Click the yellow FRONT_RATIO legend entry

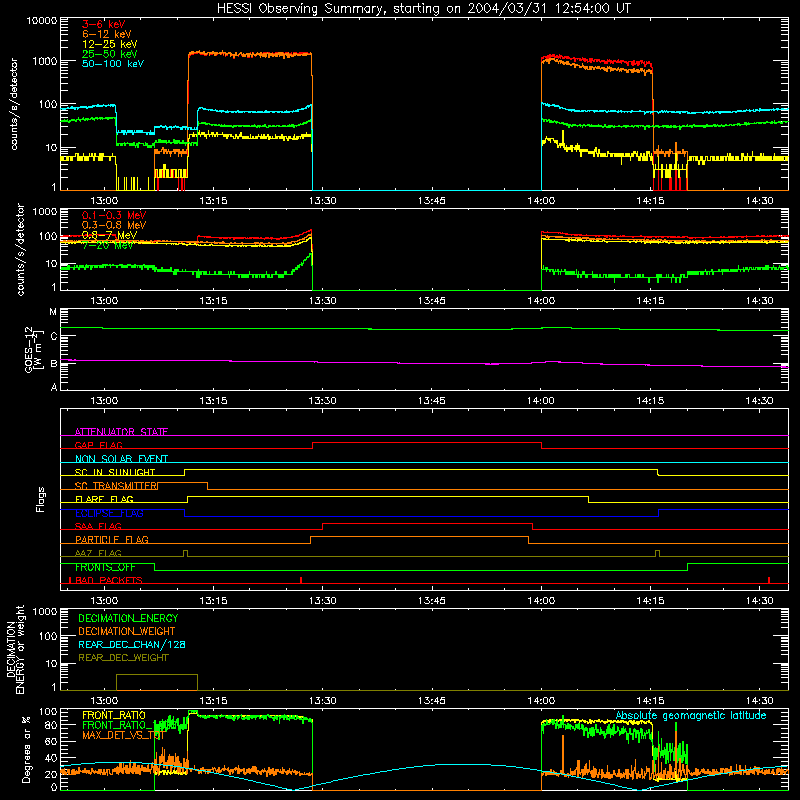114,715
